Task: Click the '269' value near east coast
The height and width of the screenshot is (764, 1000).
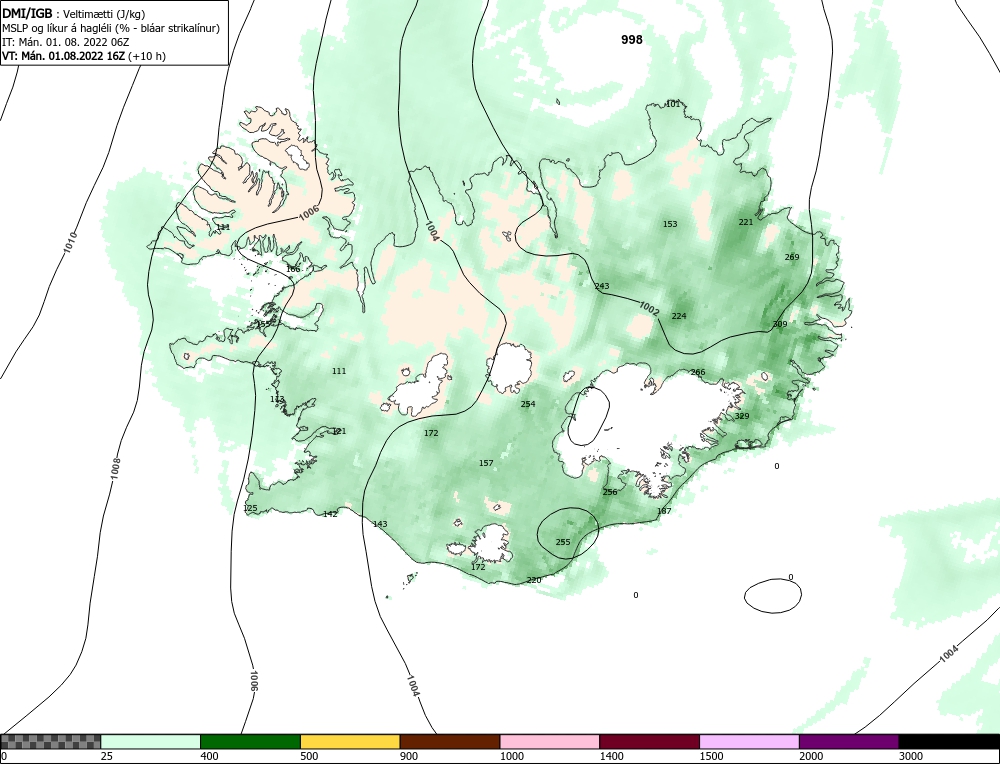Action: click(791, 257)
